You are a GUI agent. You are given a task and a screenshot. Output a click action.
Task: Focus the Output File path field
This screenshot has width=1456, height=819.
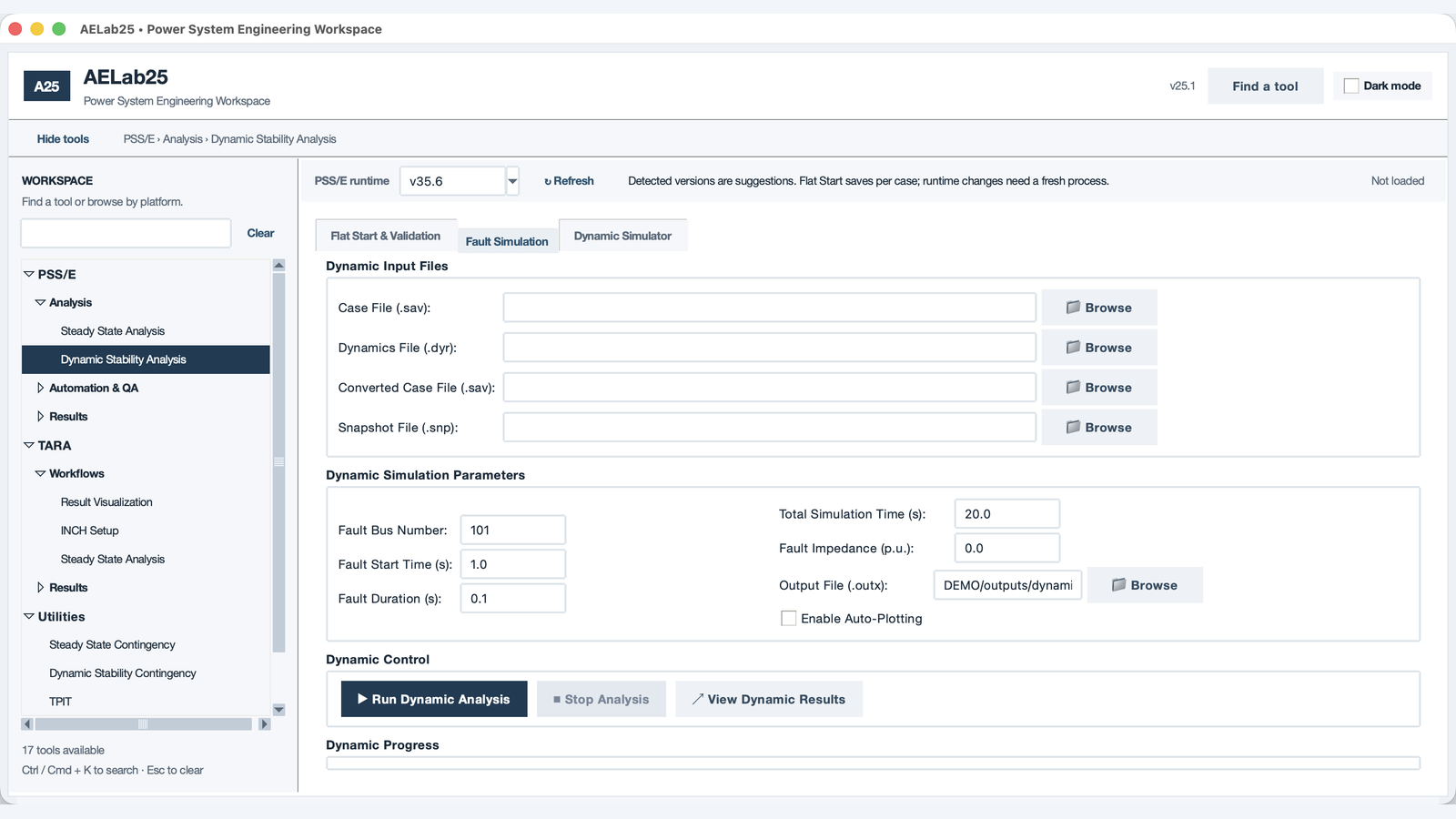click(1008, 585)
